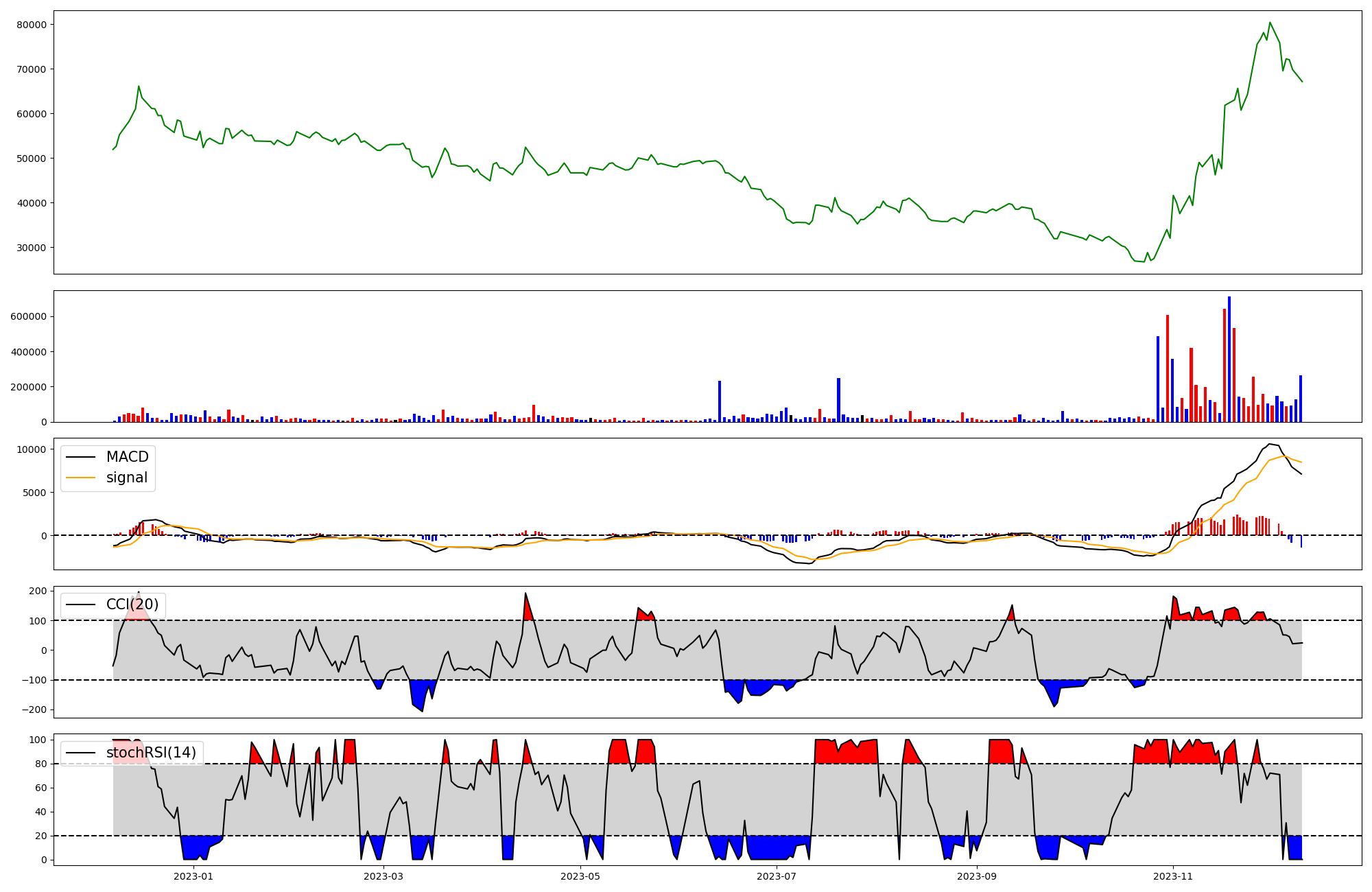Screen dimensions: 1372x892
Task: Select the 2023-03 date axis label
Action: (383, 876)
